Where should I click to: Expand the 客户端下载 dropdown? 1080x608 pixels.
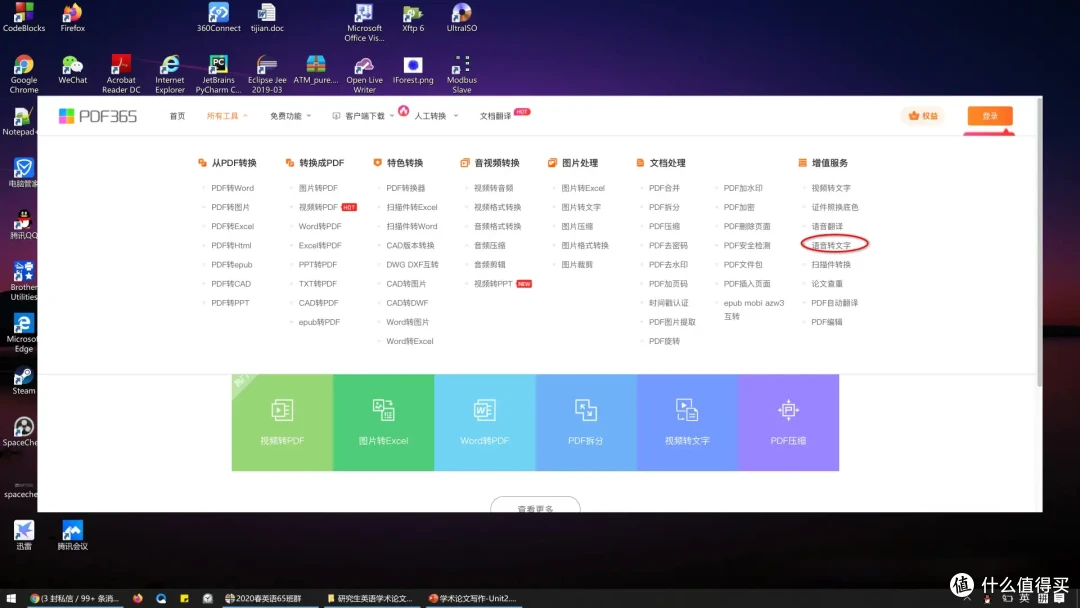(363, 116)
